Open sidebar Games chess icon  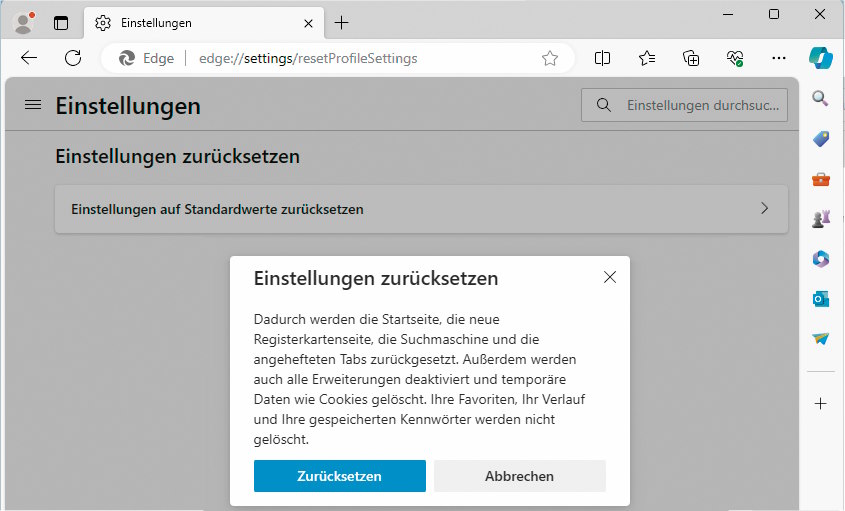(x=821, y=219)
